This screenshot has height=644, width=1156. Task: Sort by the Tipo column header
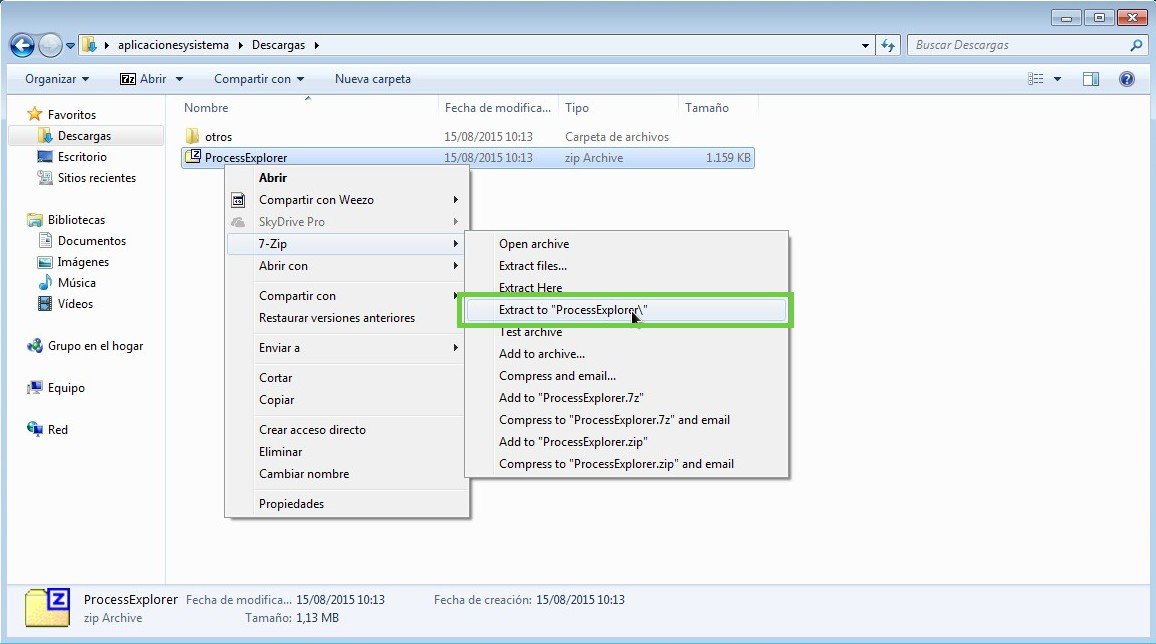(577, 108)
